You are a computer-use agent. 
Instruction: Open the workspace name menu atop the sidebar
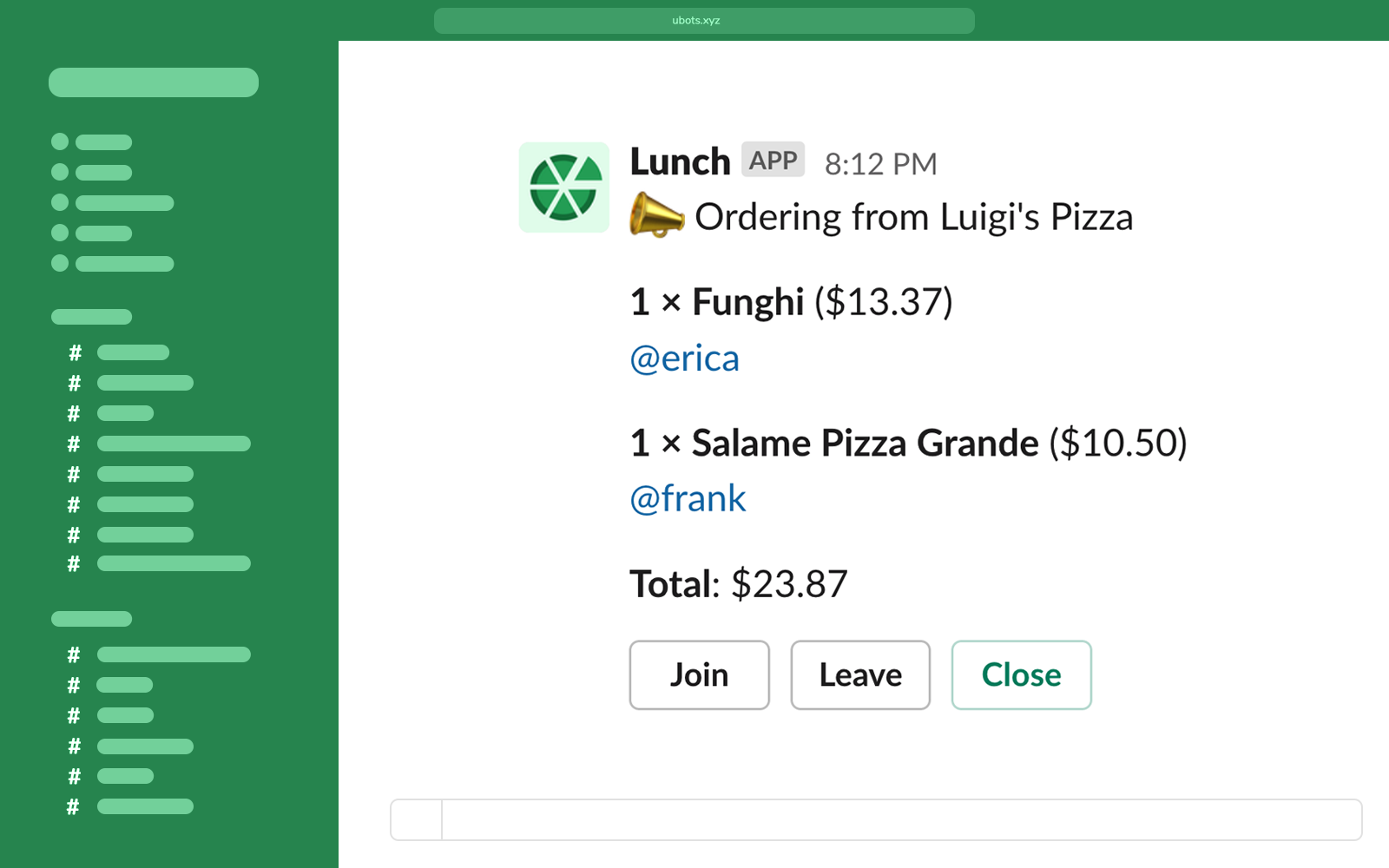tap(154, 82)
